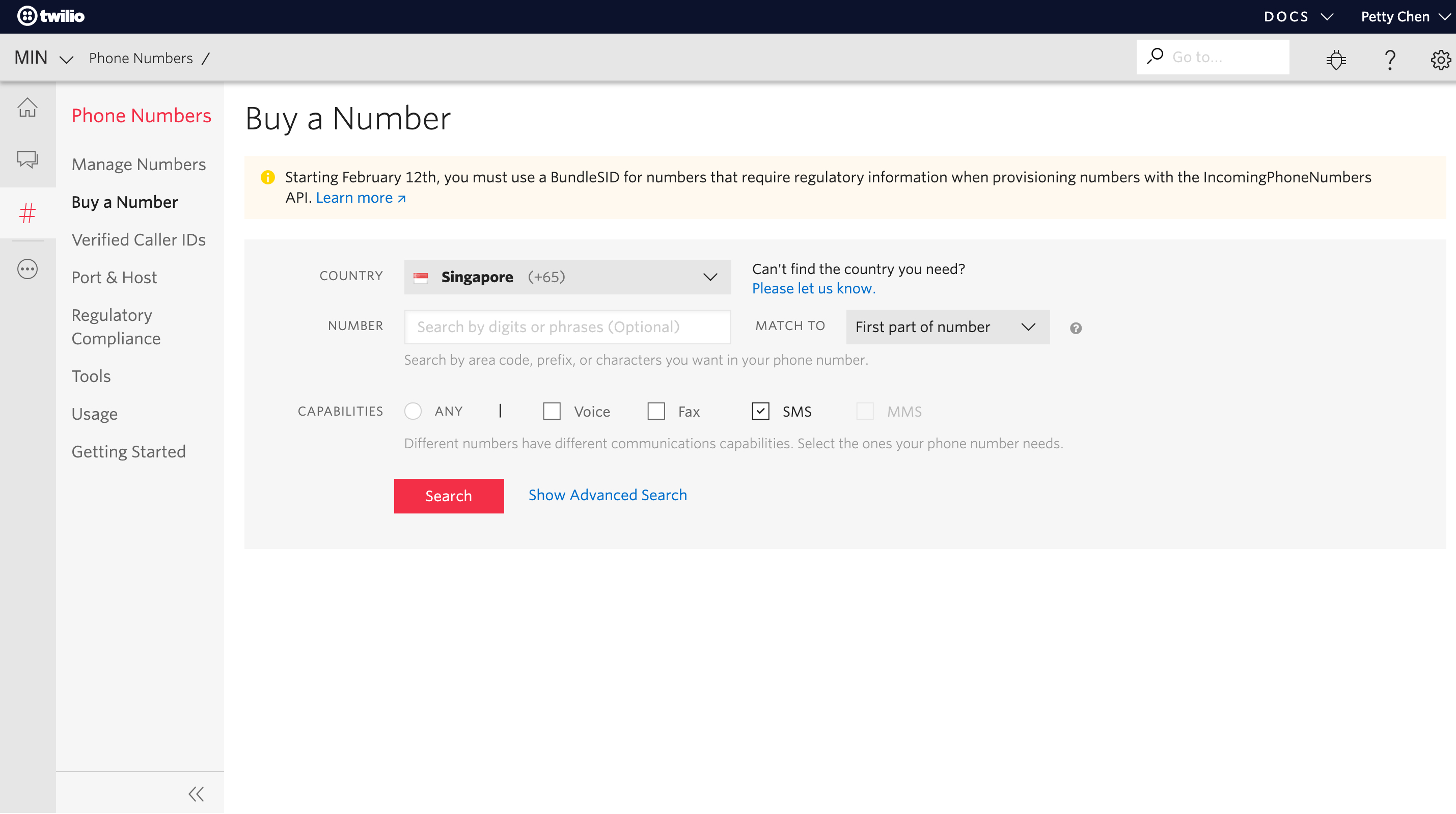Click Phone Numbers breadcrumb link

pos(141,58)
